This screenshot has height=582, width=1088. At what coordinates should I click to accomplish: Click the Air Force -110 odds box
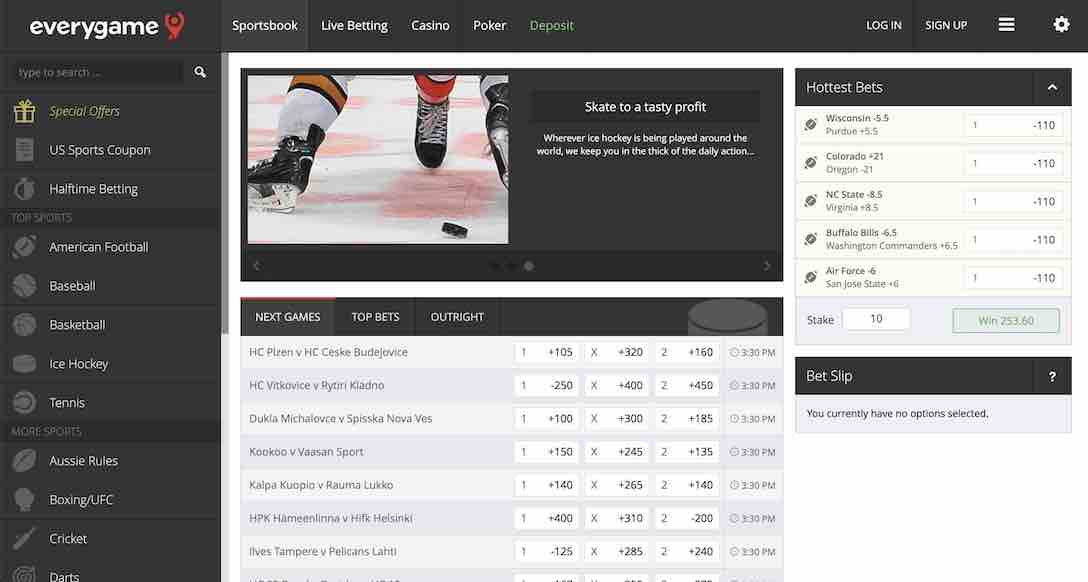pos(1014,278)
